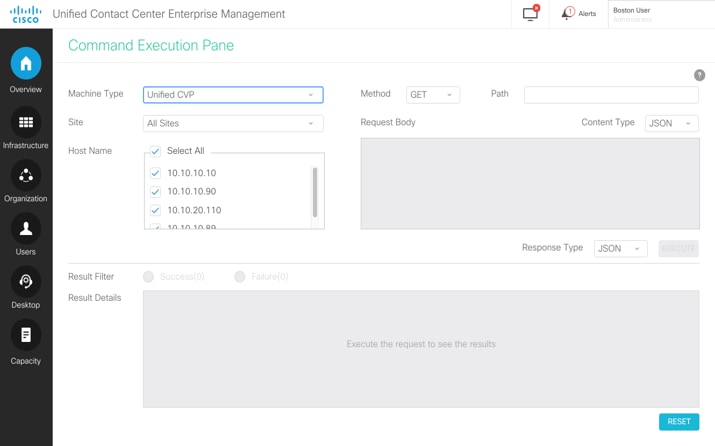Screen dimensions: 715x446
Task: Click the Infrastructure label in sidebar
Action: (x=26, y=145)
